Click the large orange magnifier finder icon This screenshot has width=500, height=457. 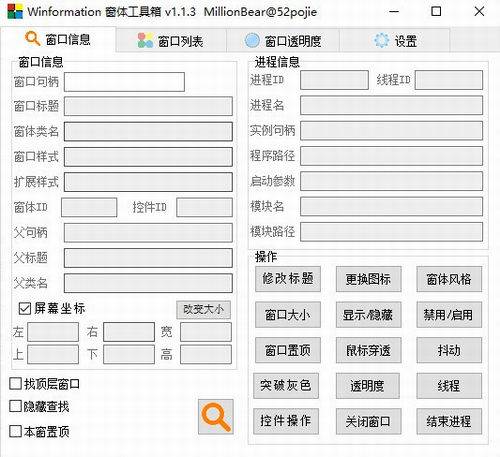216,417
